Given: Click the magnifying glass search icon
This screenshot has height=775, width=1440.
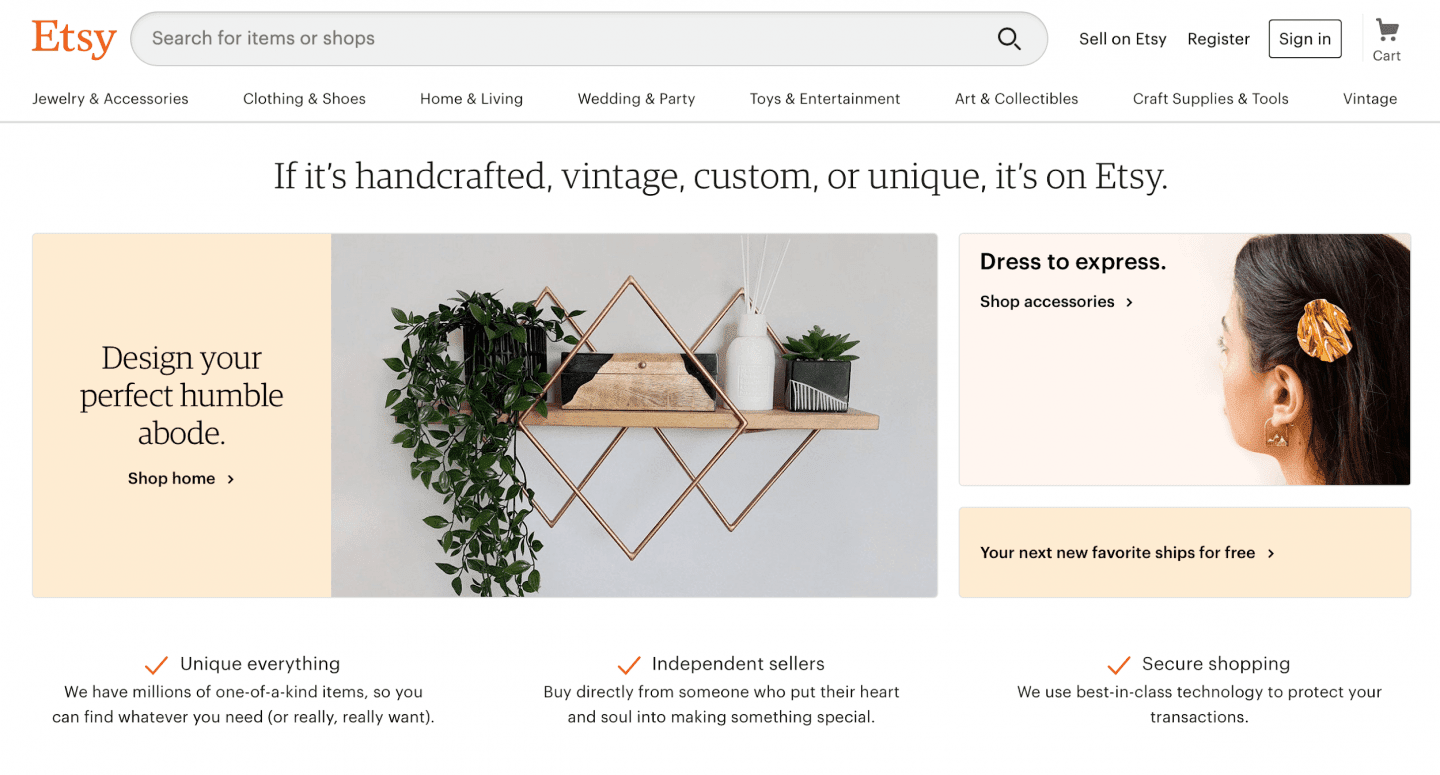Looking at the screenshot, I should [1009, 39].
